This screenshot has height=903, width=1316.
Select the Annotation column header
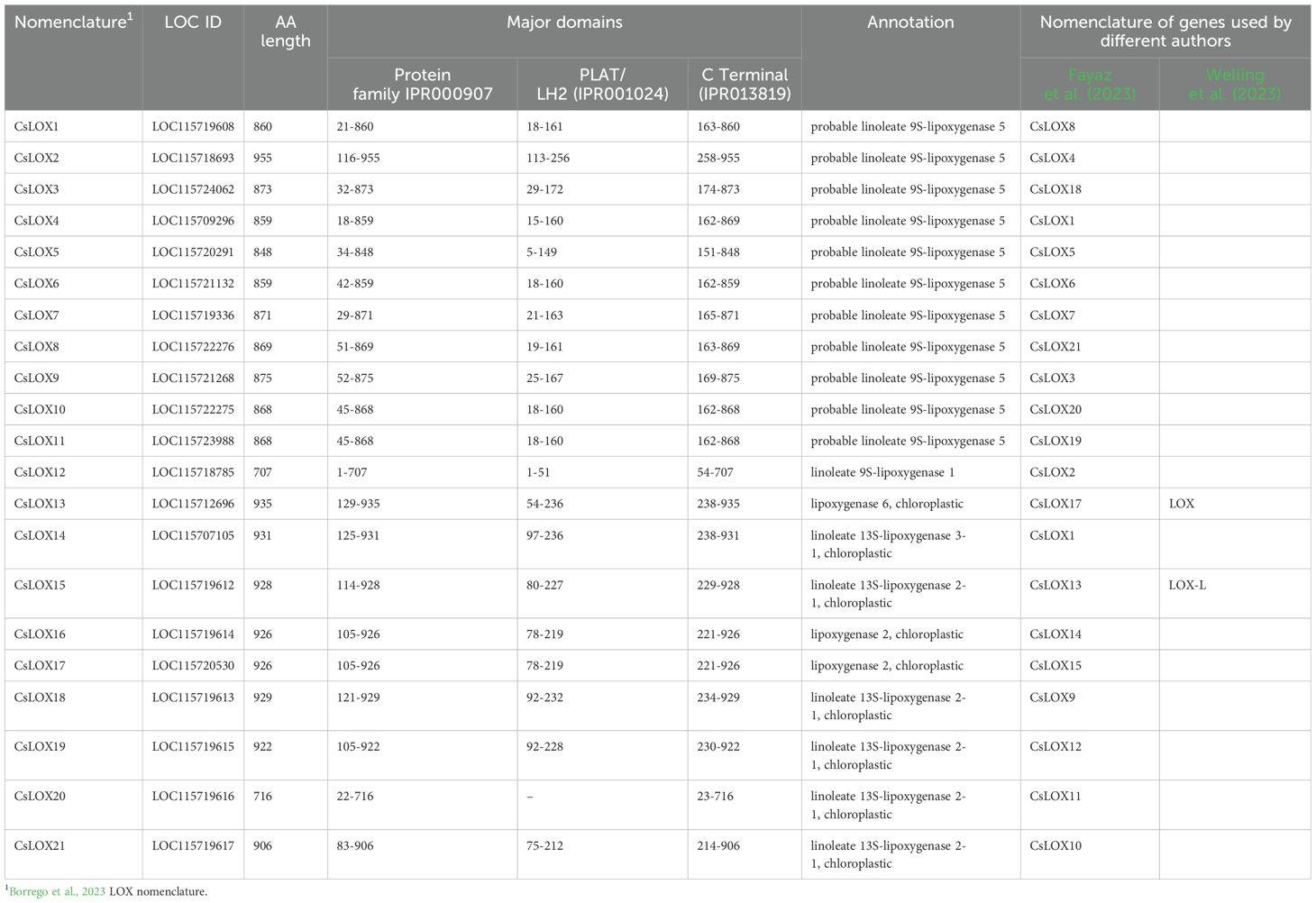click(x=910, y=23)
